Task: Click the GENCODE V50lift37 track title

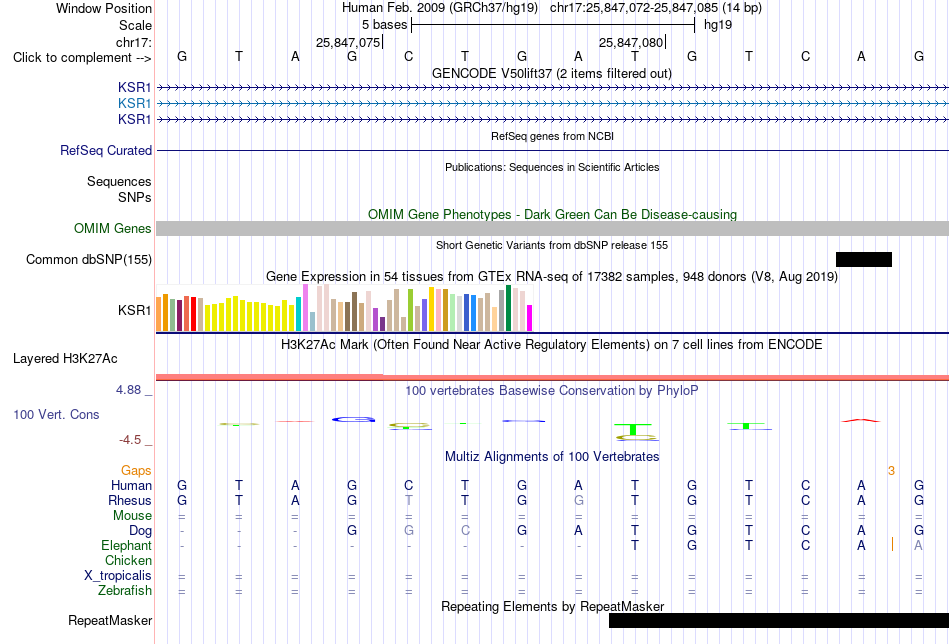Action: tap(552, 73)
